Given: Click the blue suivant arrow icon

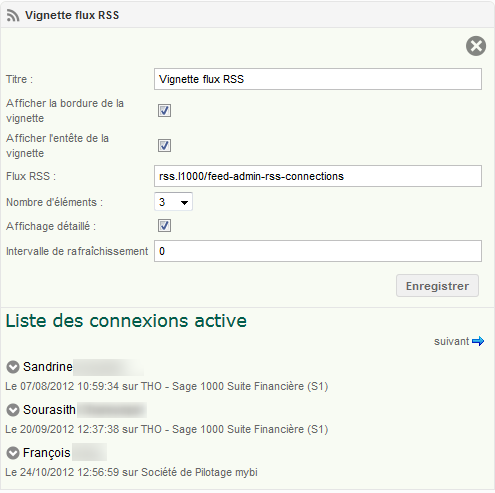Looking at the screenshot, I should click(x=478, y=341).
